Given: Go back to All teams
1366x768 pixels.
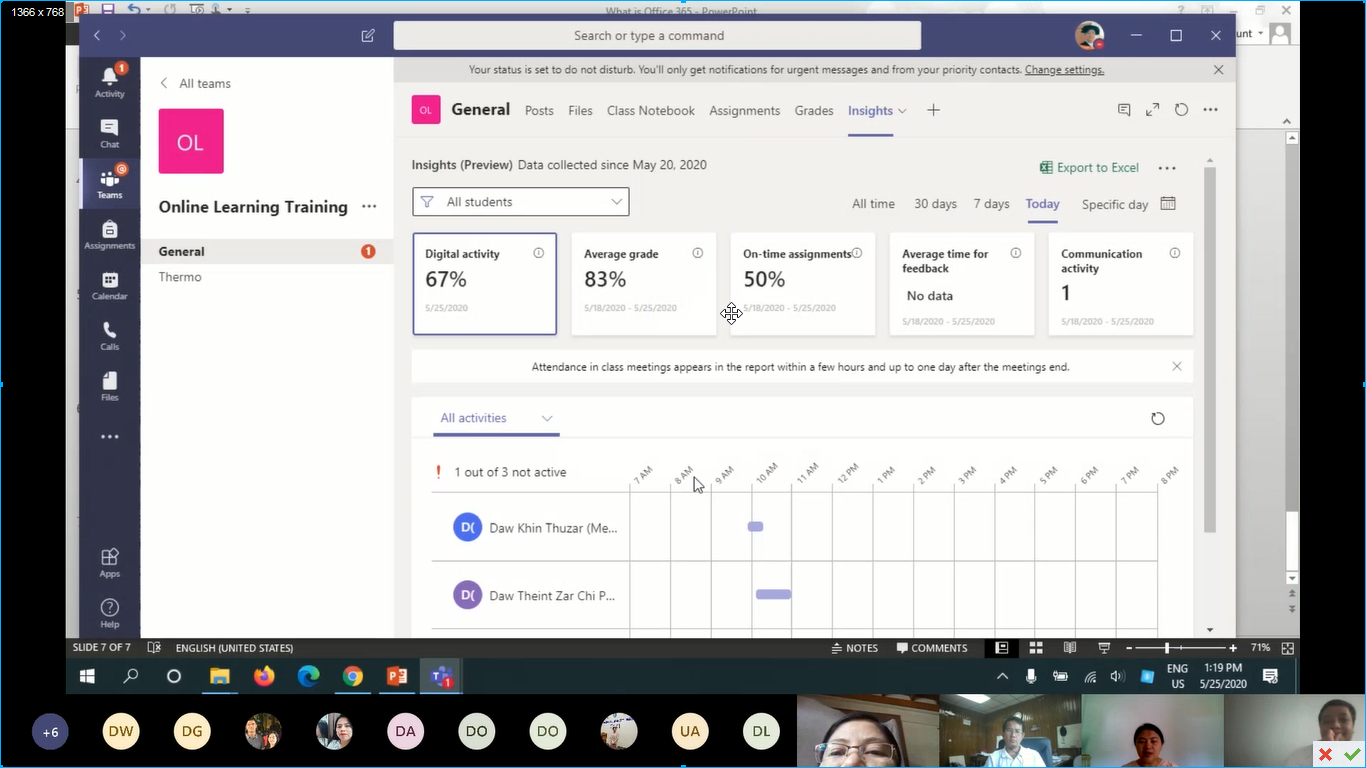Looking at the screenshot, I should (x=195, y=84).
